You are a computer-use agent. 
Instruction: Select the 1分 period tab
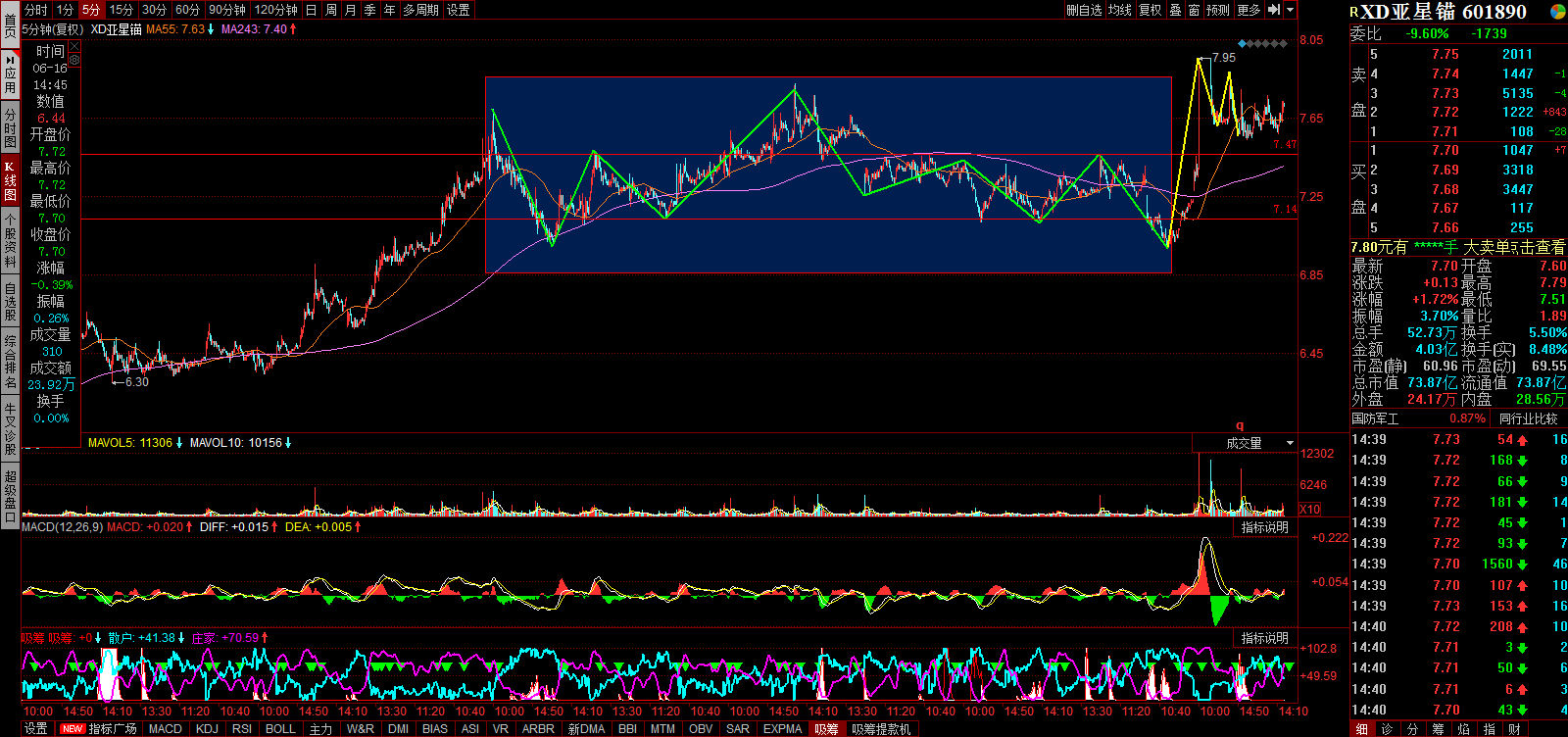click(65, 10)
